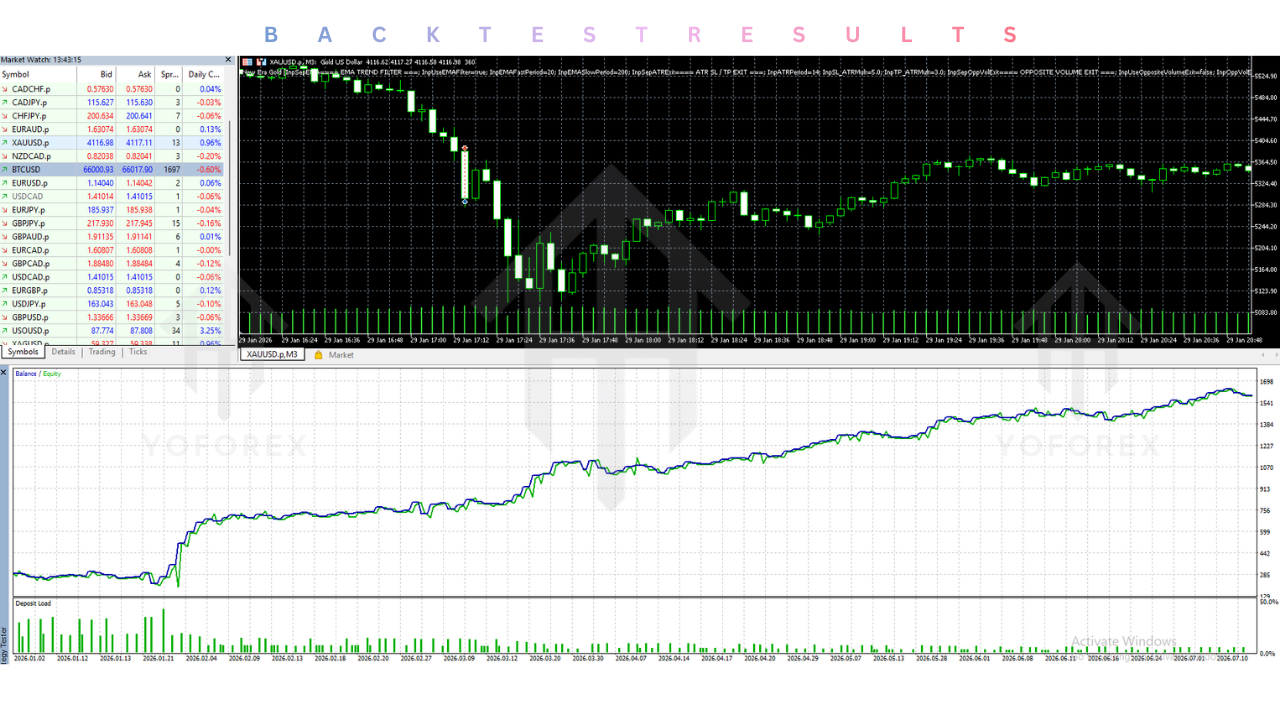Click the Equity legend label
1280x720 pixels.
(51, 374)
